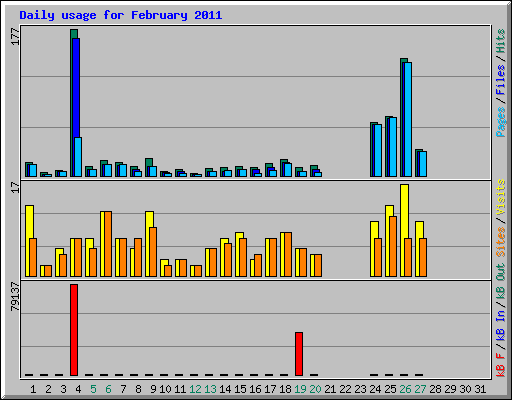
Task: Click day 31 on the x-axis
Action: [x=480, y=389]
